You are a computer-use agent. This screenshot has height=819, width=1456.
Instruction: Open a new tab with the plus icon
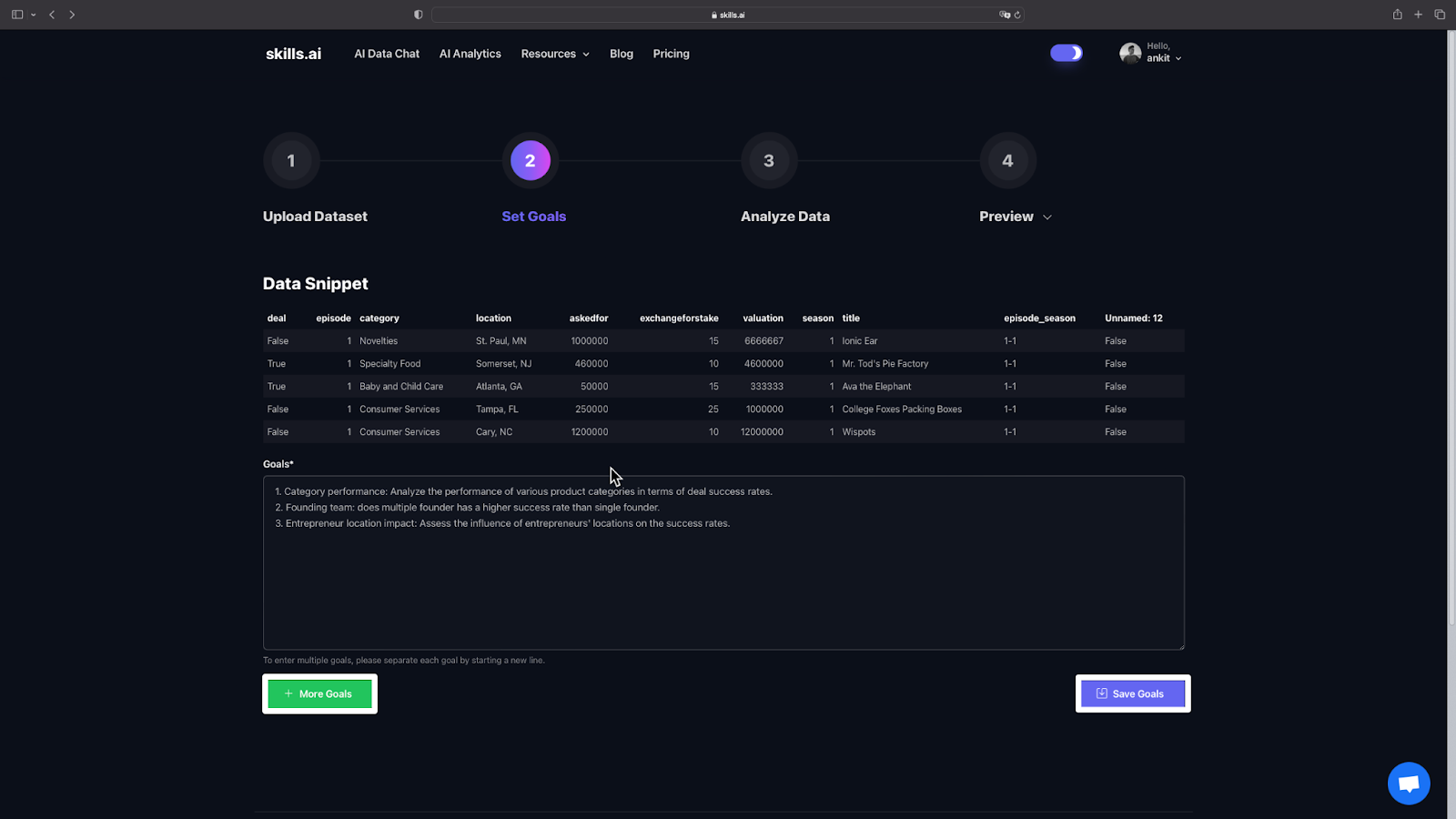(1418, 15)
